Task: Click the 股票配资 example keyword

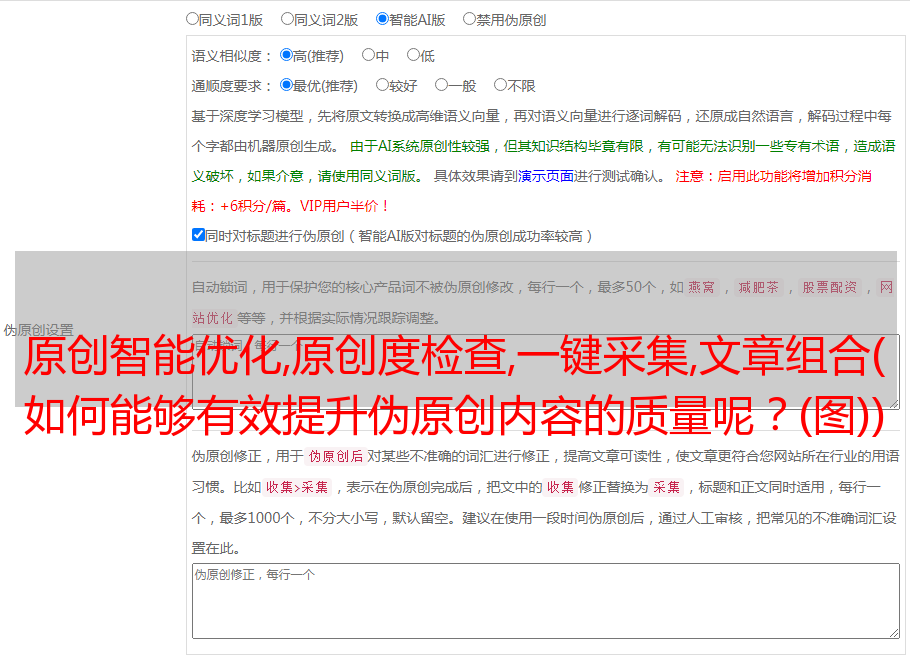Action: point(829,287)
